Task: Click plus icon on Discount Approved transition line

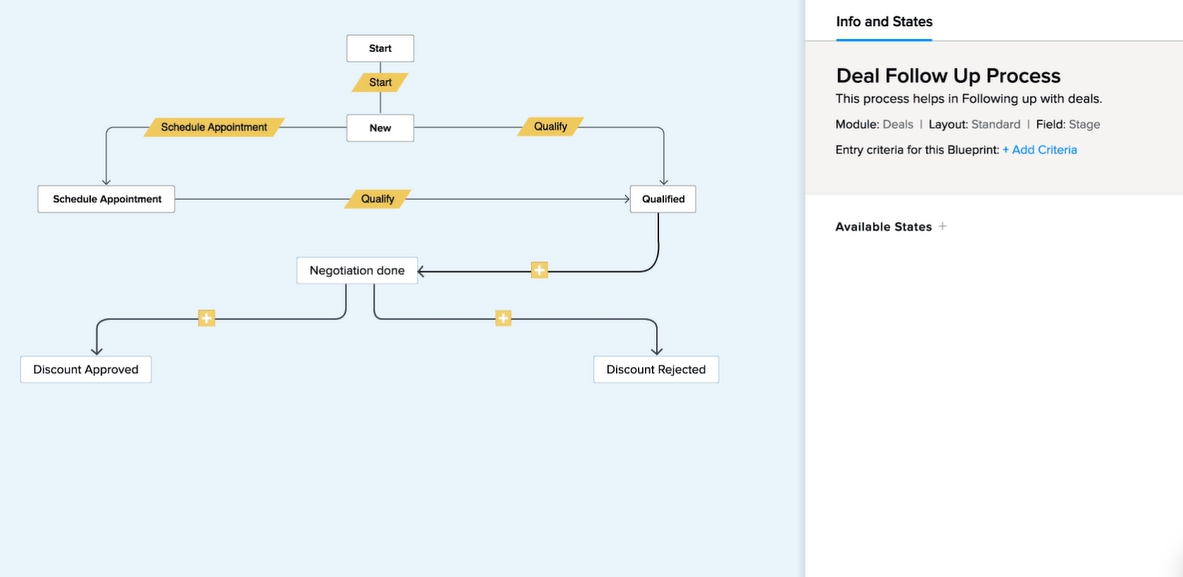Action: click(x=207, y=318)
